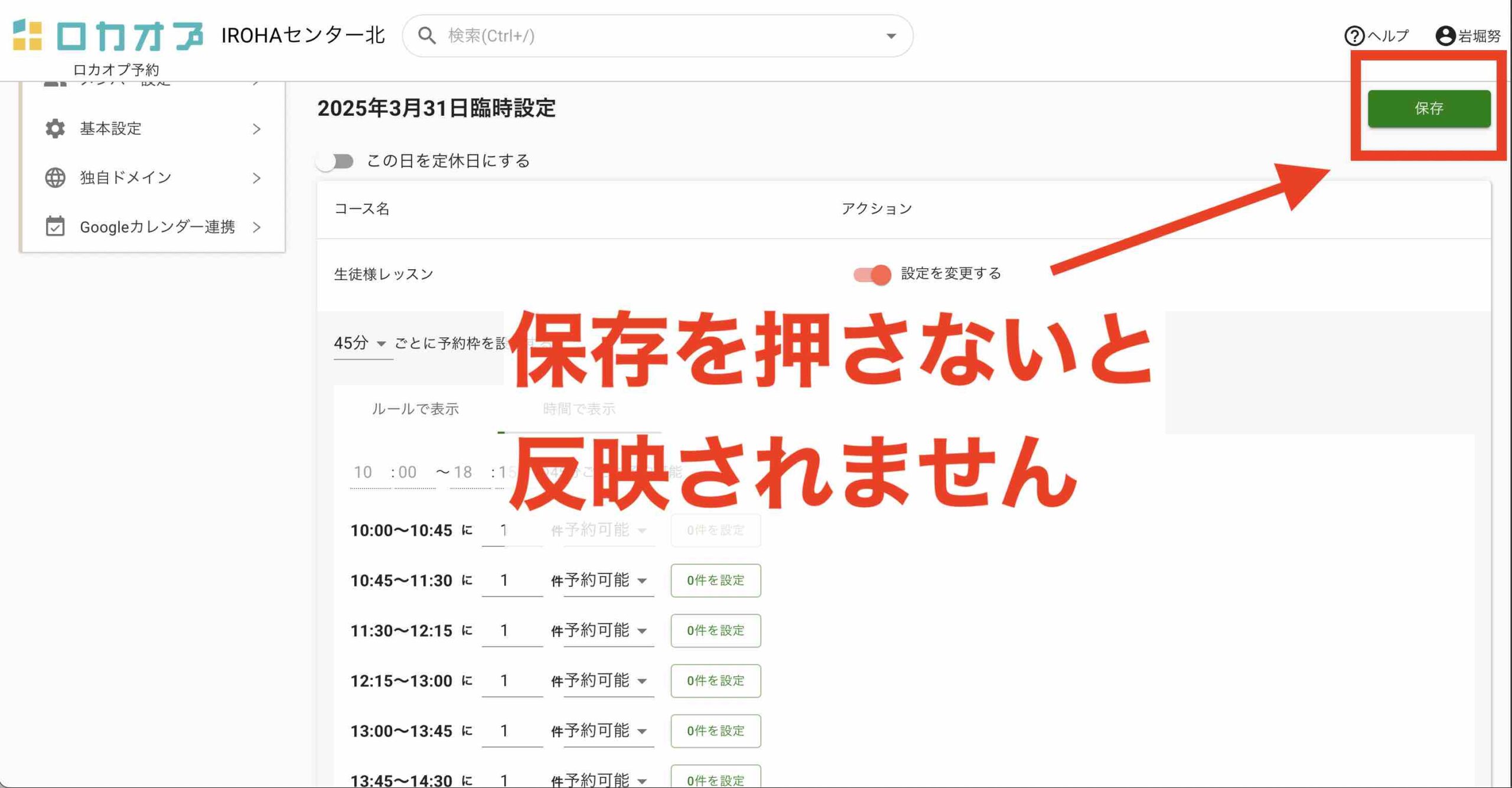Screen dimensions: 1512x788
Task: Open the search bar dropdown arrow
Action: pyautogui.click(x=891, y=36)
